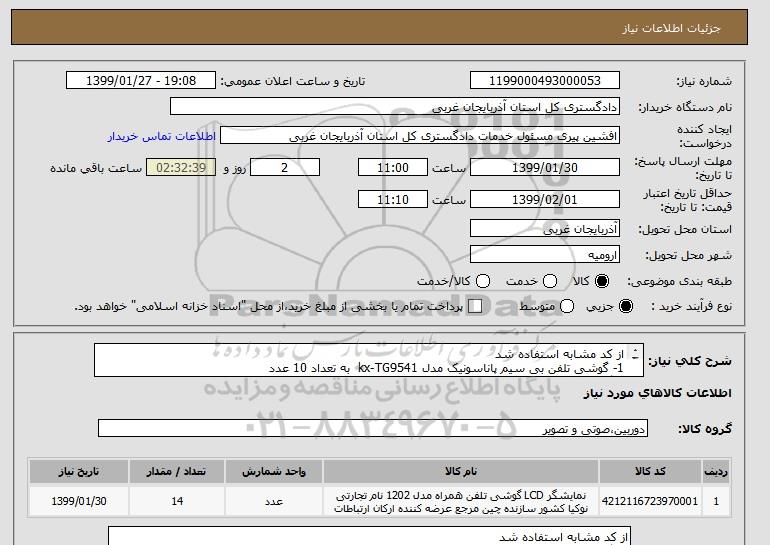This screenshot has width=770, height=545.
Task: Click product code cell 4212116723970001
Action: tap(650, 501)
